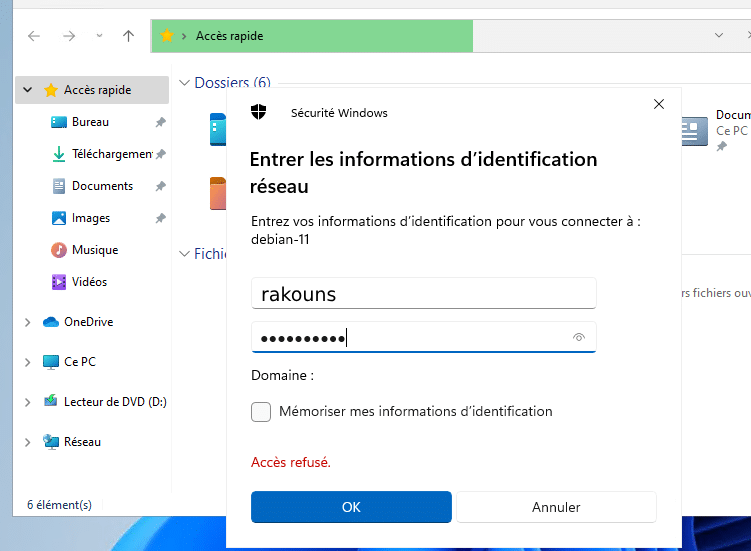This screenshot has height=551, width=751.
Task: Select the Documents folder icon
Action: (x=59, y=186)
